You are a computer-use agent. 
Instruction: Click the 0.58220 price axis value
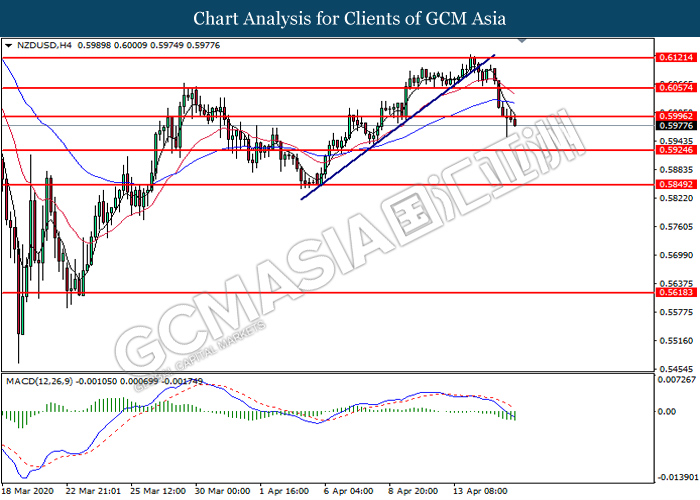pyautogui.click(x=676, y=198)
